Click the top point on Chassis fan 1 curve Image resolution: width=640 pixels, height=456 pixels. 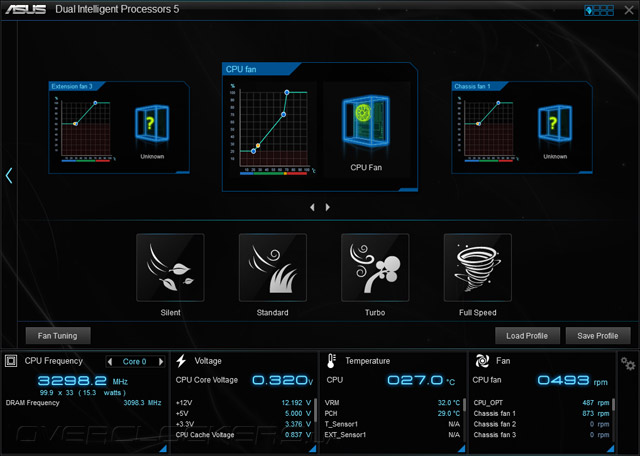pos(498,103)
